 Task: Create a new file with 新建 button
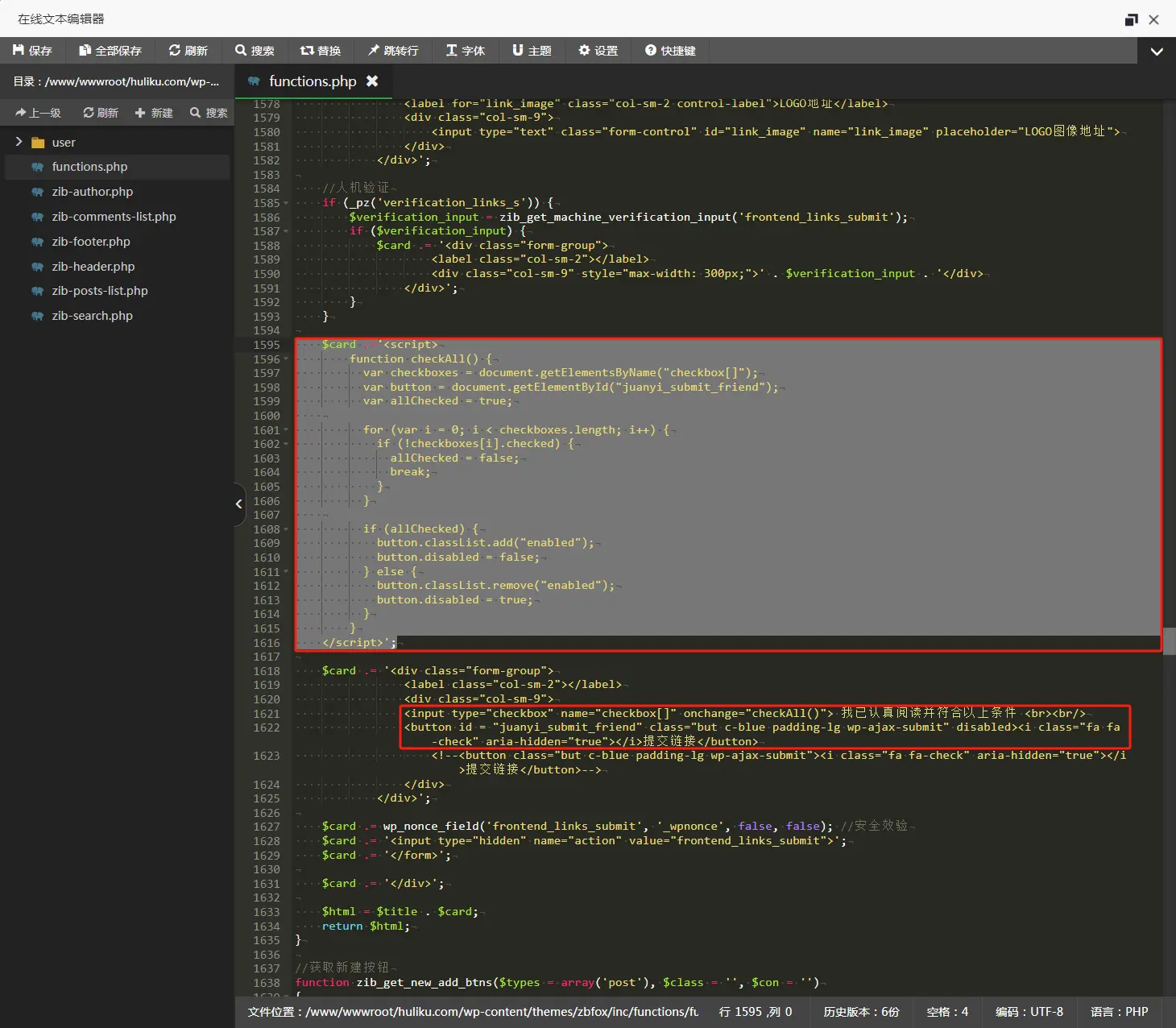[x=154, y=113]
